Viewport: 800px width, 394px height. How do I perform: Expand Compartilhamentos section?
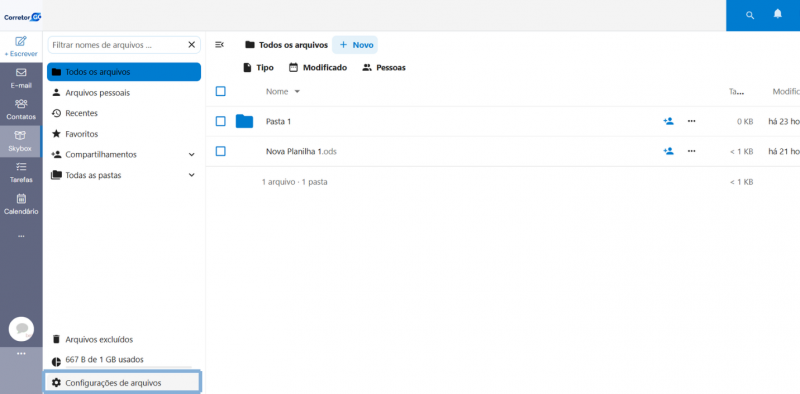coord(191,155)
